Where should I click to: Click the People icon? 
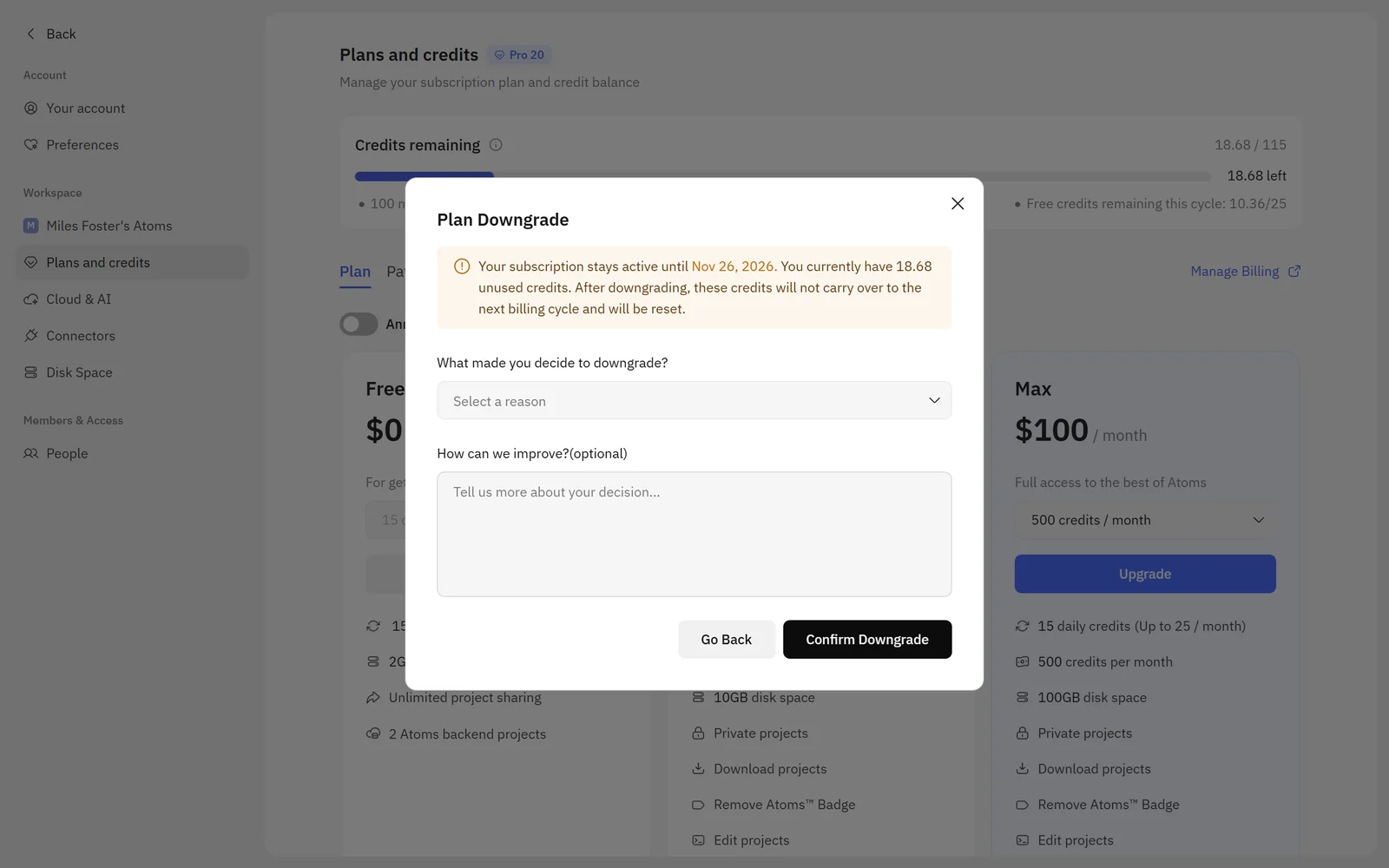tap(31, 453)
